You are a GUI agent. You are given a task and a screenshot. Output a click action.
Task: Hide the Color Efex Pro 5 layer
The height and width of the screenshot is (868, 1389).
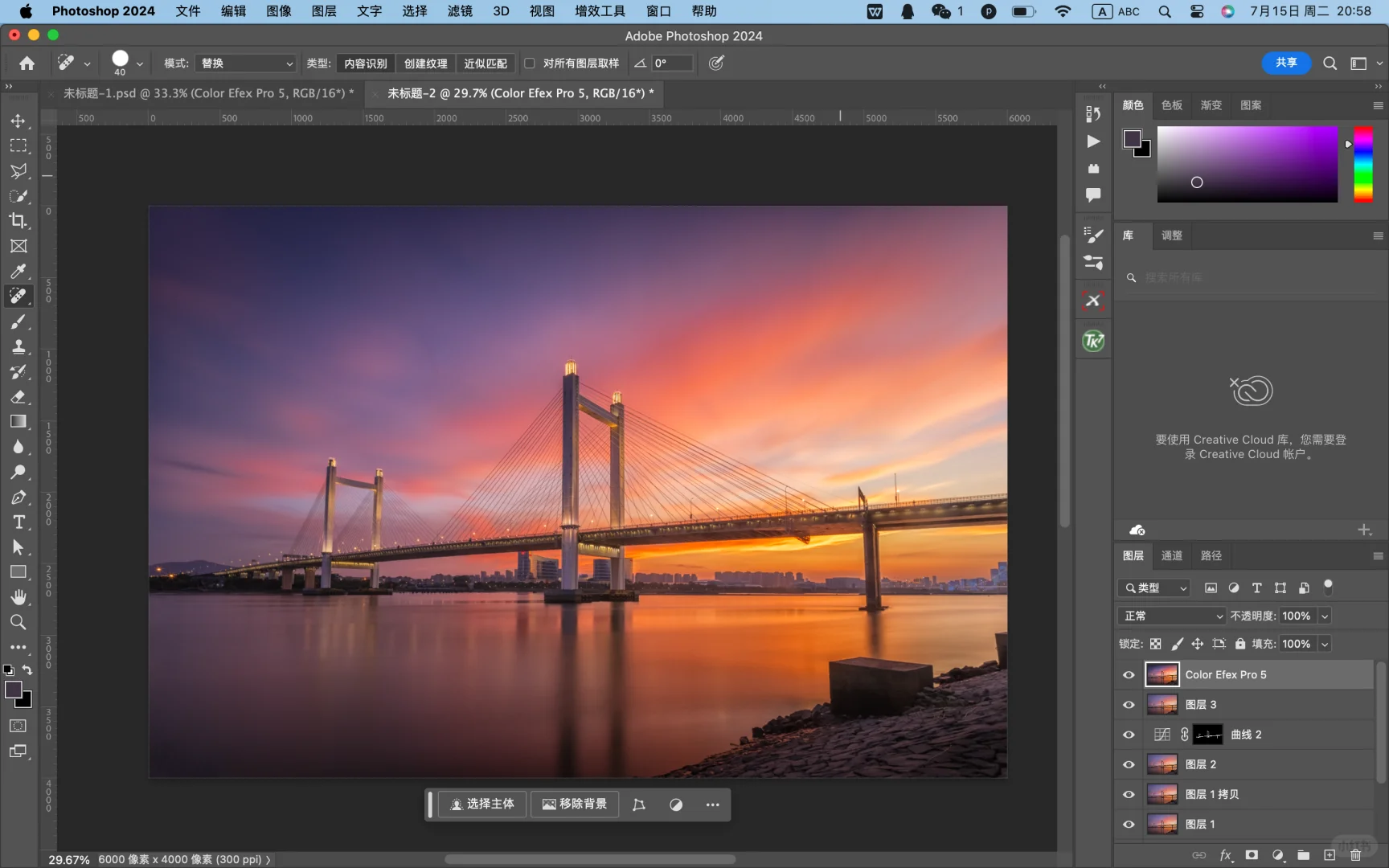click(x=1129, y=675)
